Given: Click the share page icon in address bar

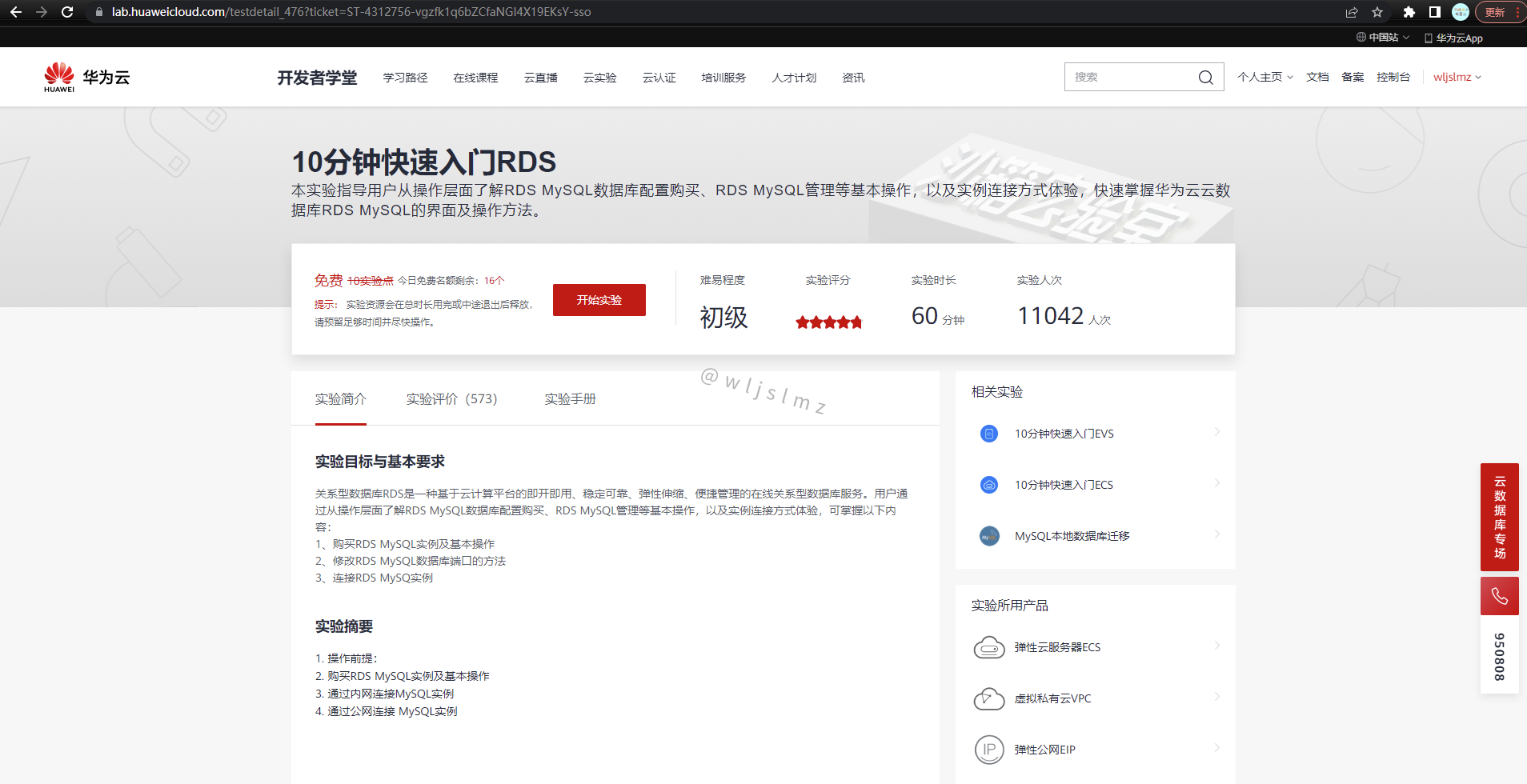Looking at the screenshot, I should pyautogui.click(x=1352, y=12).
